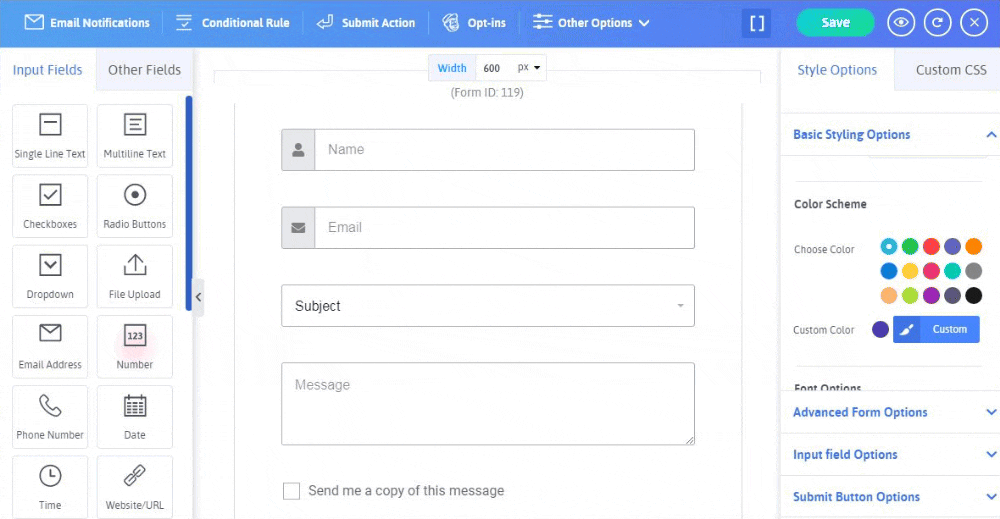
Task: Add a Dropdown field from sidebar
Action: (x=50, y=276)
